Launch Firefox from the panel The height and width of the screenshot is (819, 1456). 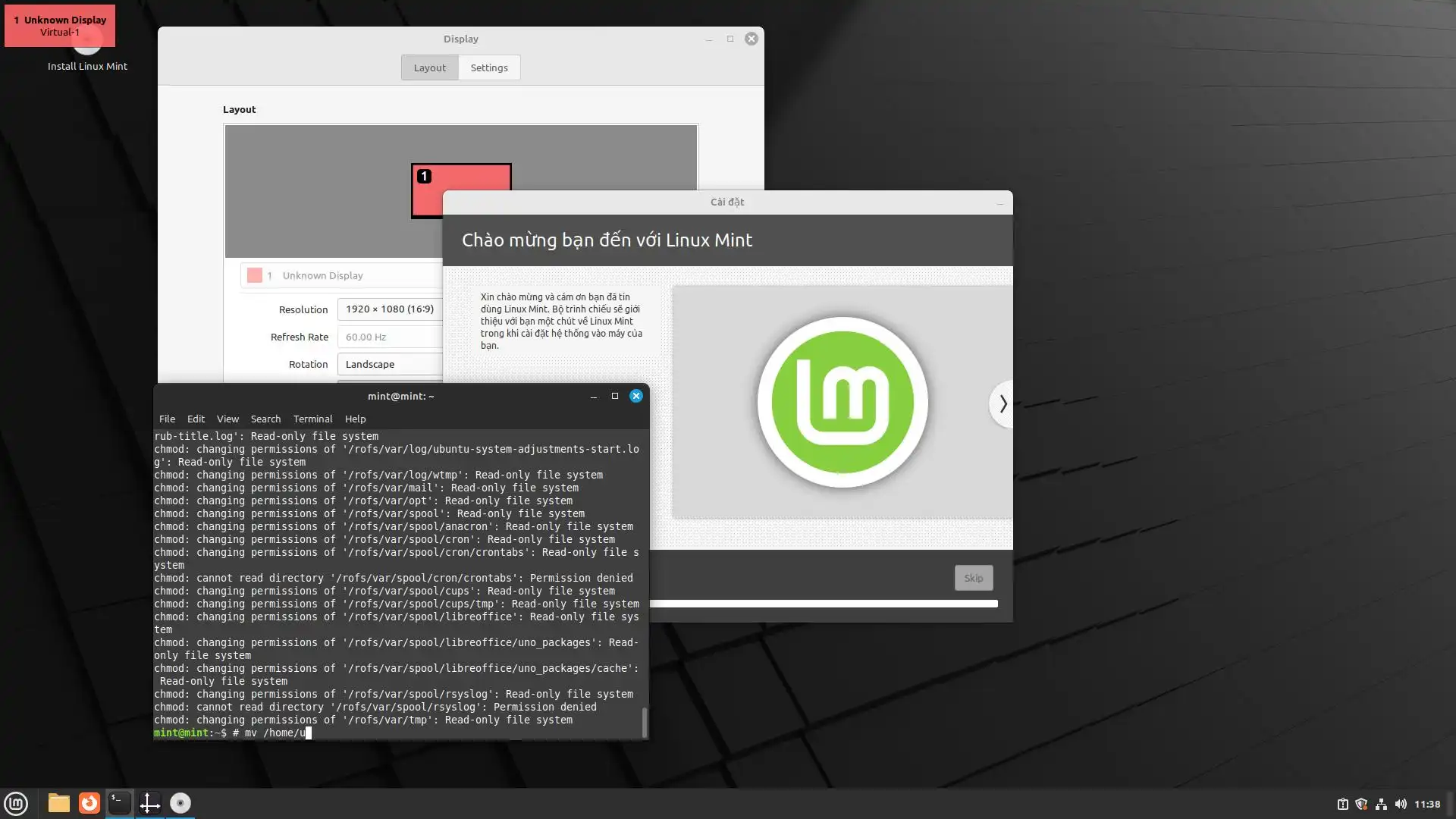[x=89, y=803]
